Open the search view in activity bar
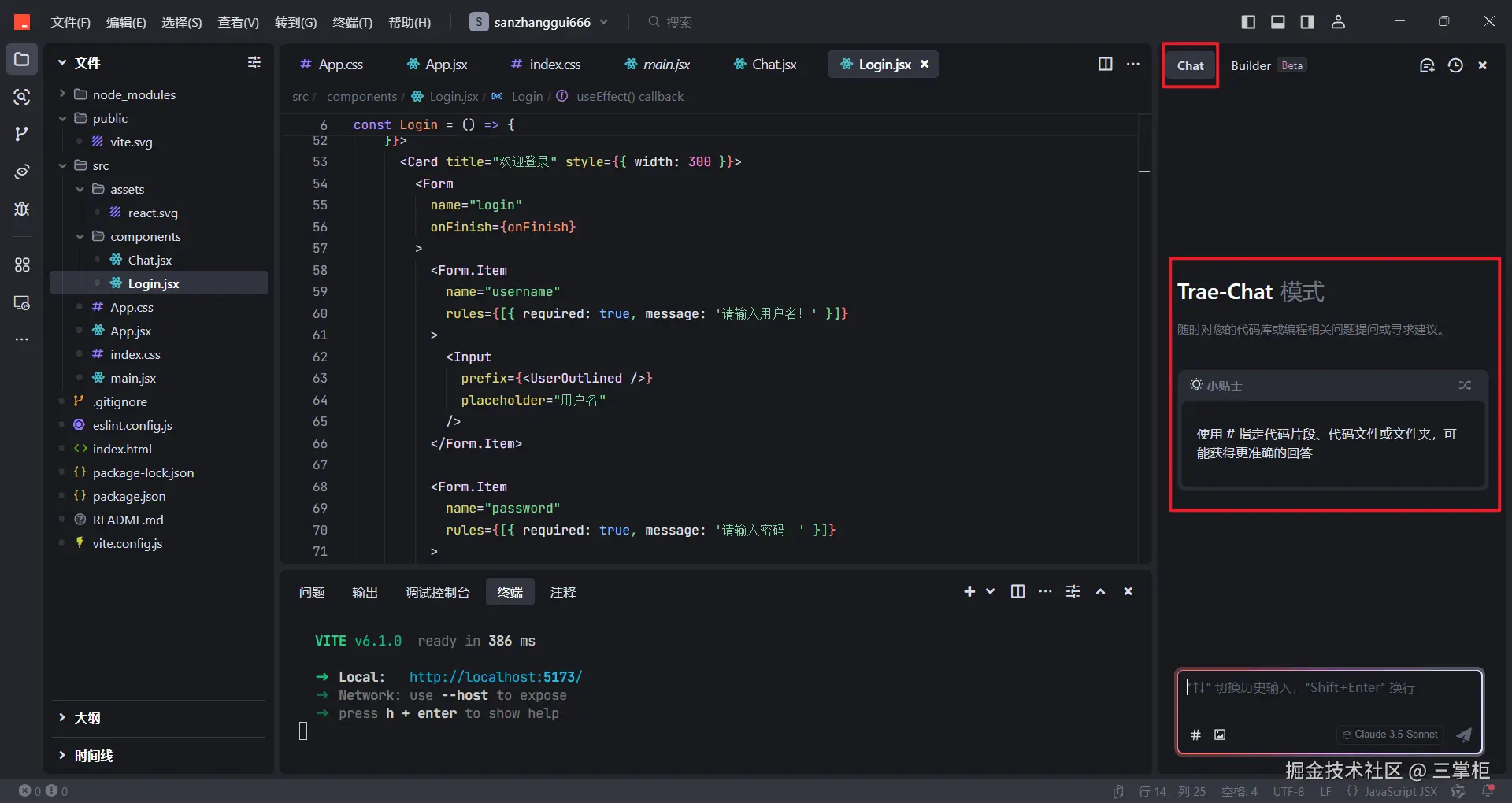This screenshot has width=1512, height=803. pos(22,97)
